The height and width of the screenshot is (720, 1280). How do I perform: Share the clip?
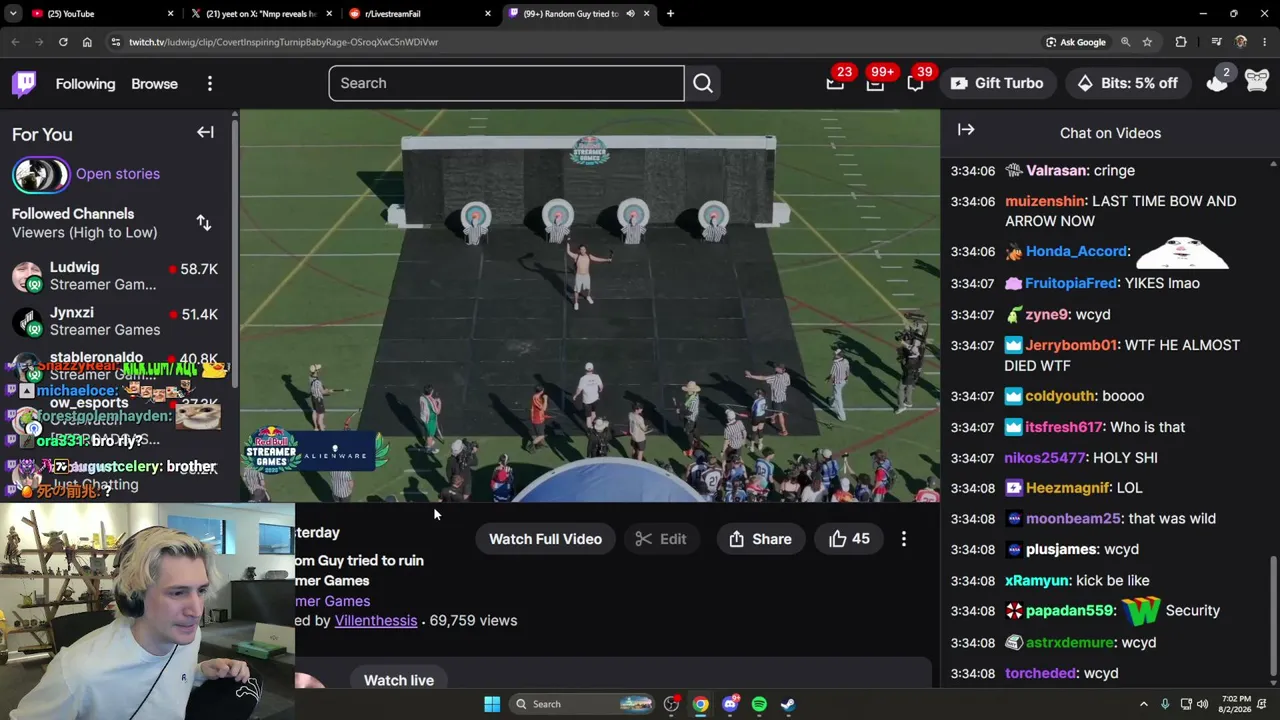[760, 539]
